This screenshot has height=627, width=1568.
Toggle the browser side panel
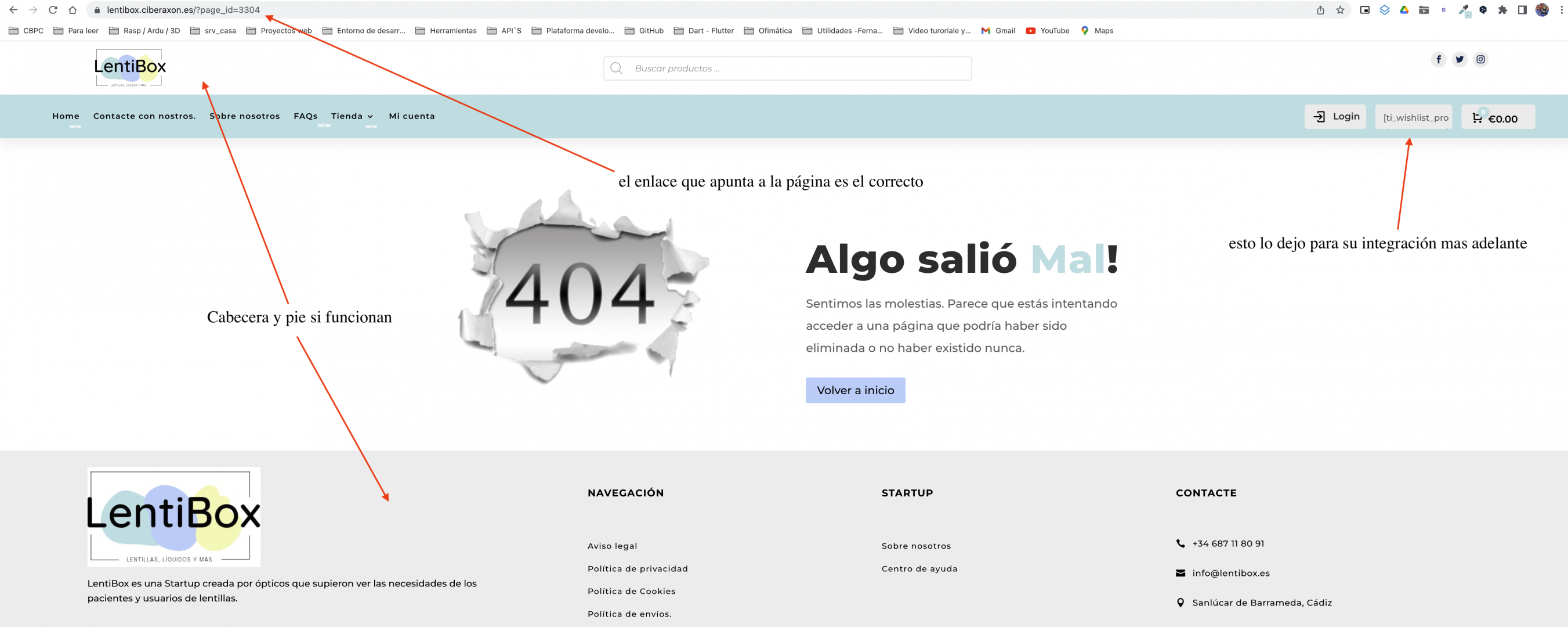[1522, 10]
